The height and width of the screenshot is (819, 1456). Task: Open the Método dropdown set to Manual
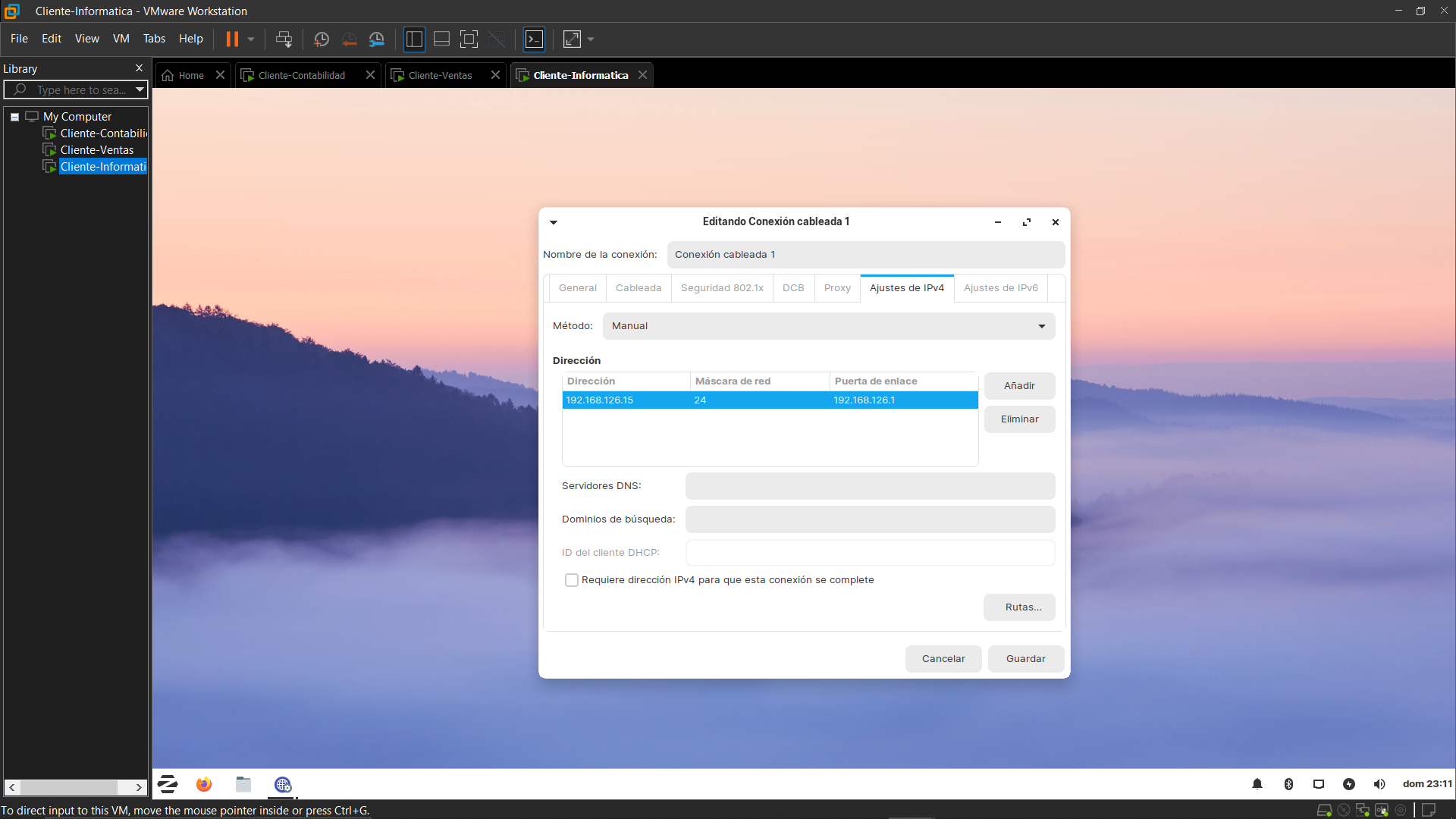click(x=828, y=326)
